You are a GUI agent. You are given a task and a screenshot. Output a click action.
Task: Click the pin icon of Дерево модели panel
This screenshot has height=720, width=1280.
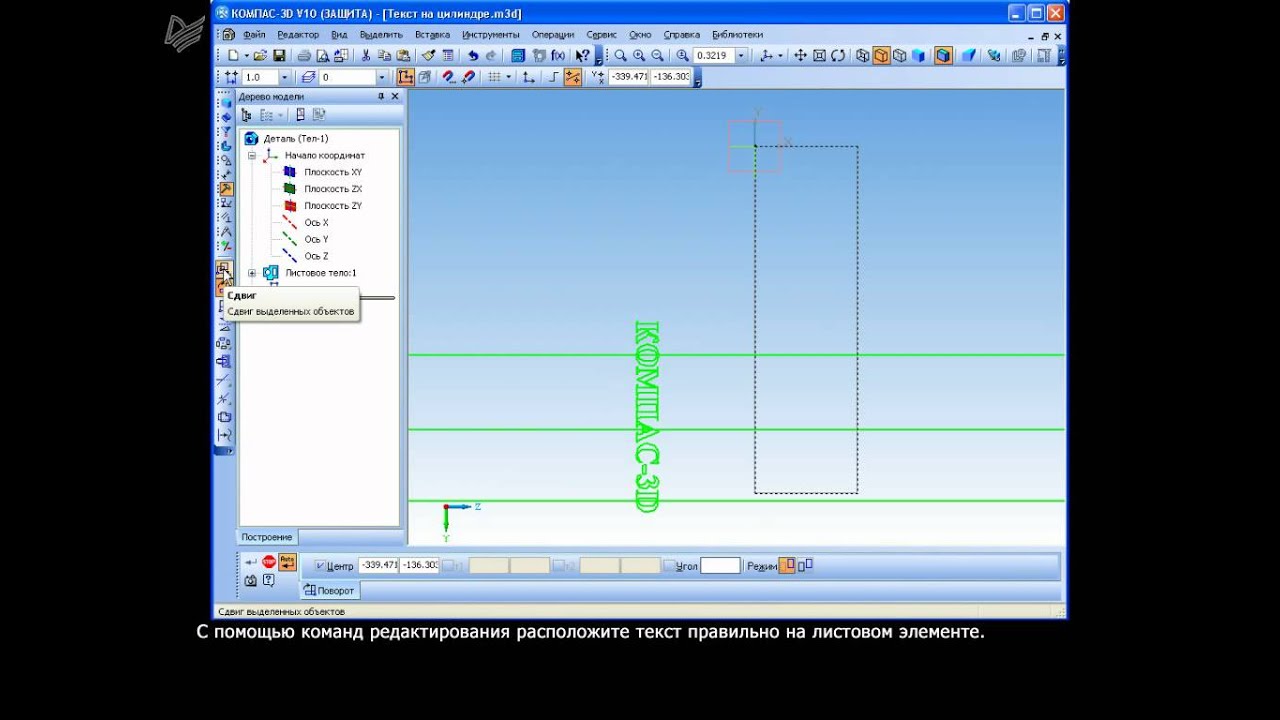381,96
